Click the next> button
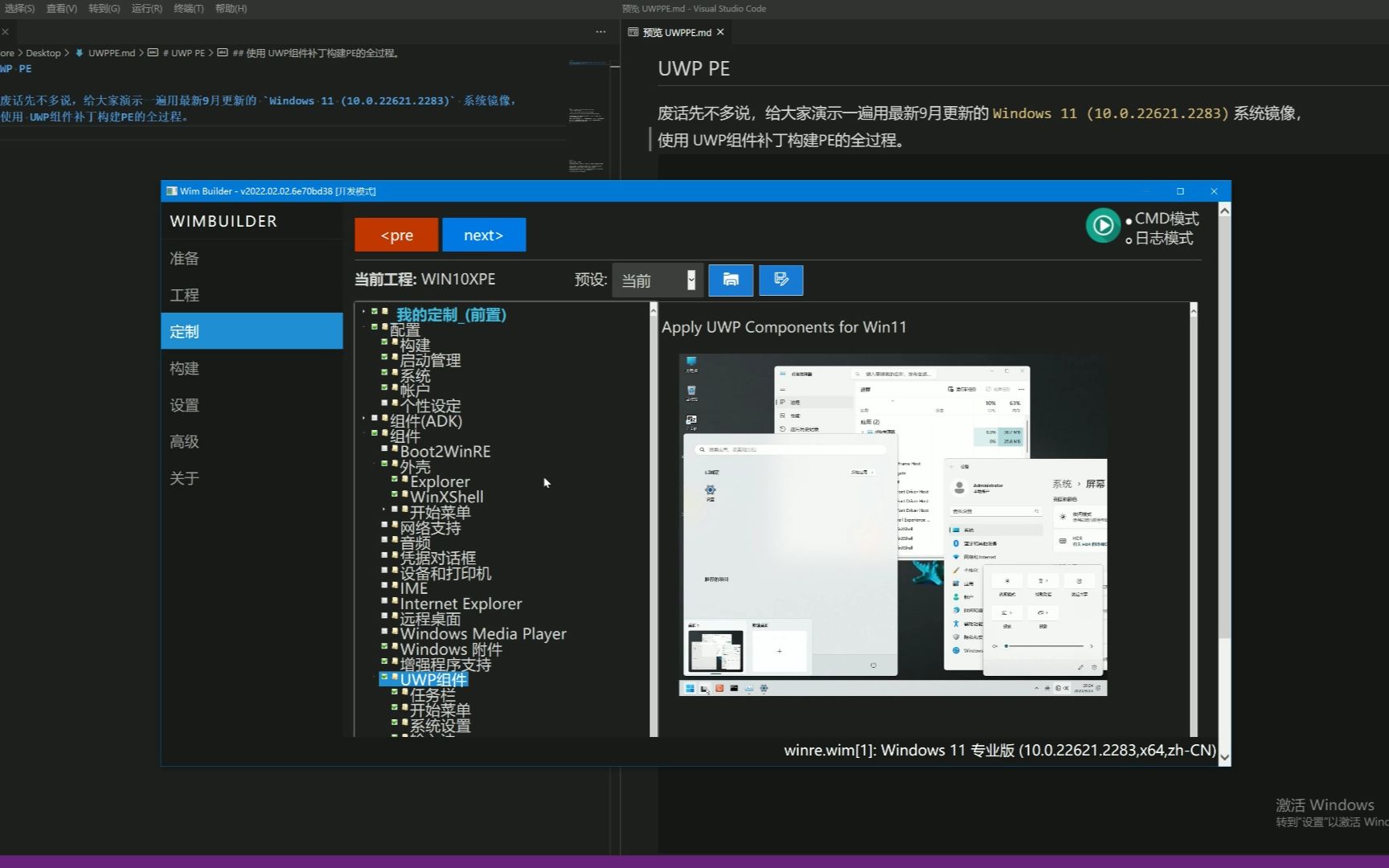Screen dimensions: 1389x868 click(x=484, y=235)
